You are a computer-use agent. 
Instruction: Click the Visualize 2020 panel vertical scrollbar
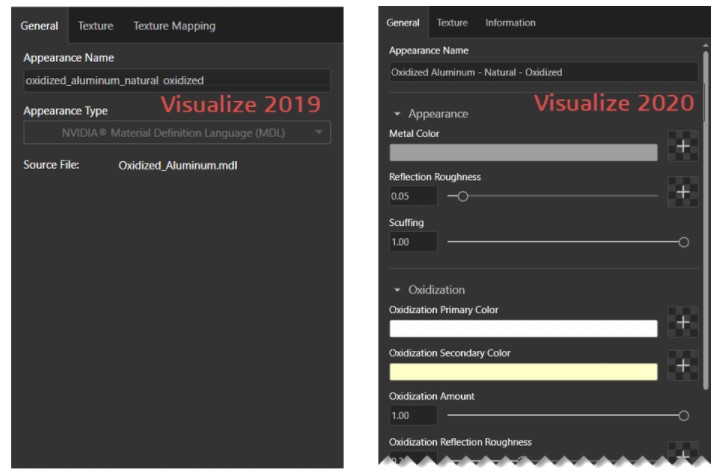pos(706,220)
